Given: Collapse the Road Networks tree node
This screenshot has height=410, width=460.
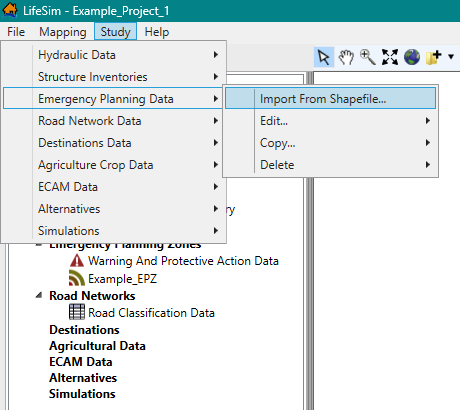Looking at the screenshot, I should (39, 295).
